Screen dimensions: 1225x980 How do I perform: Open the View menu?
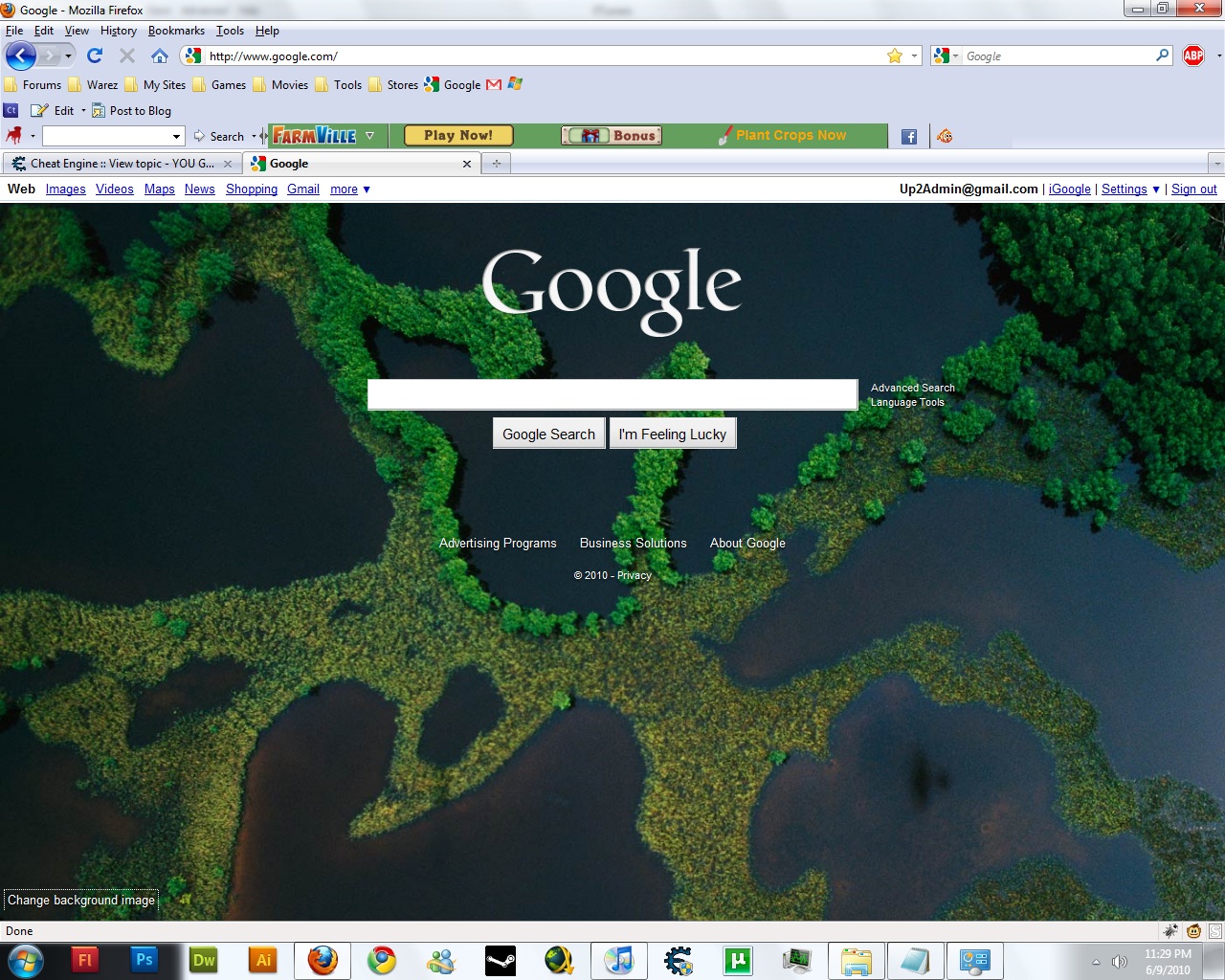(x=77, y=31)
